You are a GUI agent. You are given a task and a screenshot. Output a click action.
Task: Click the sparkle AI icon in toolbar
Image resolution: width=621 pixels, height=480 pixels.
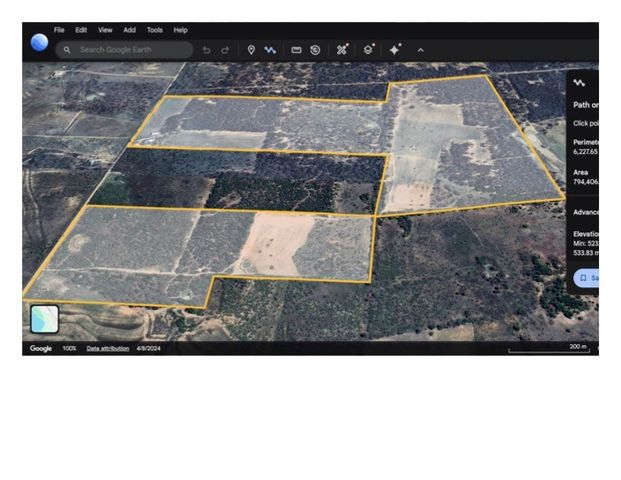[395, 50]
